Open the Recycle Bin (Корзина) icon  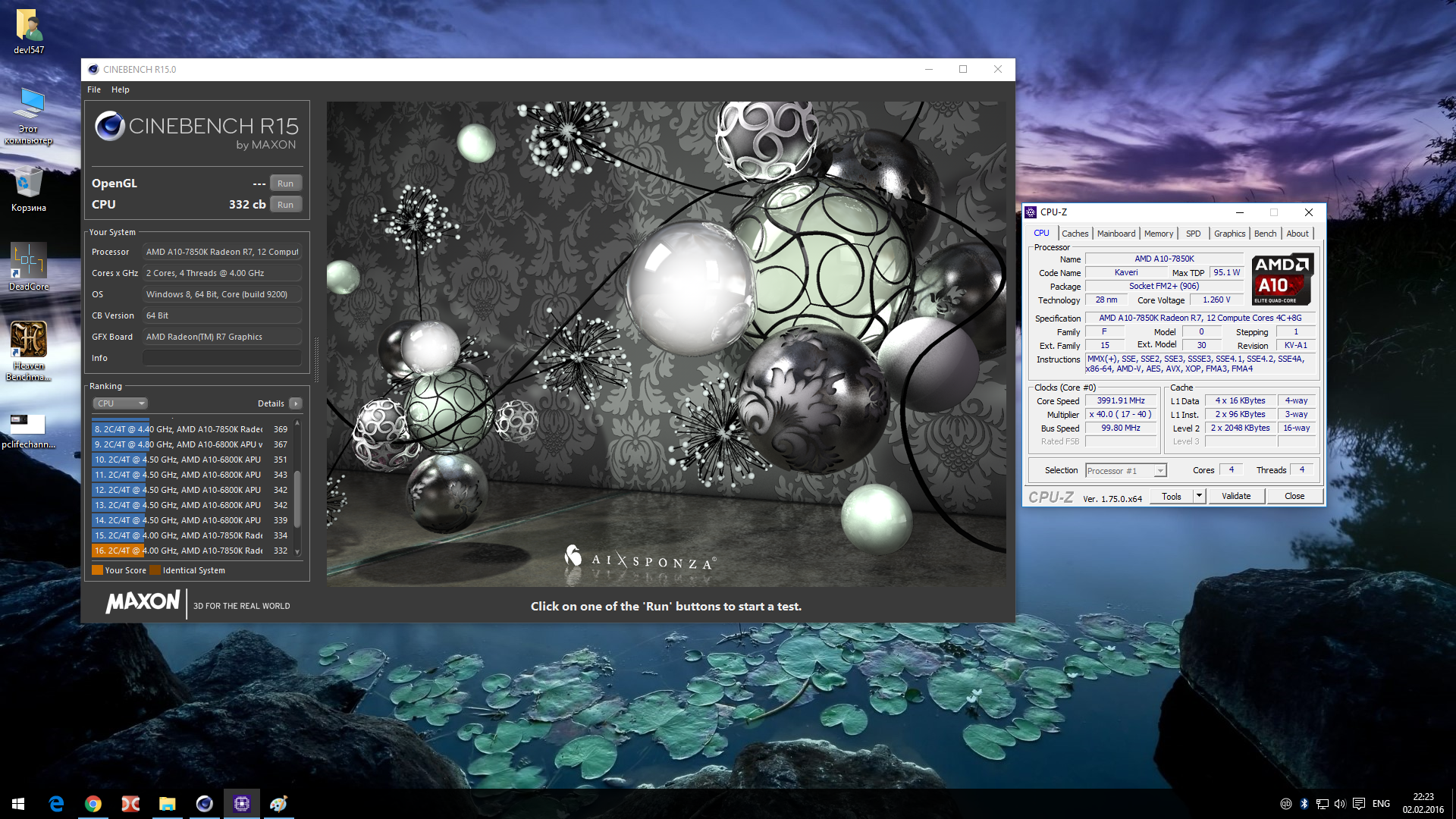[29, 183]
